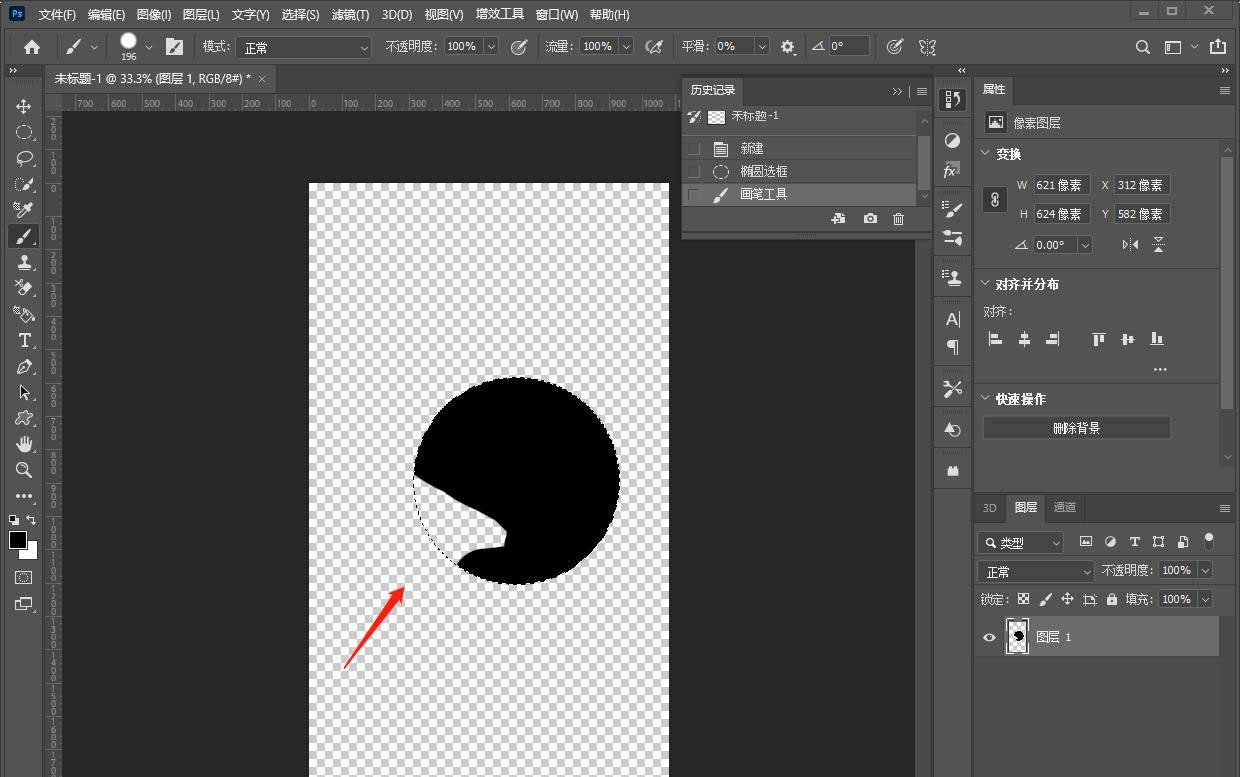Open the brush settings panel toggle icon
Screen dimensions: 1240x777
tap(174, 46)
